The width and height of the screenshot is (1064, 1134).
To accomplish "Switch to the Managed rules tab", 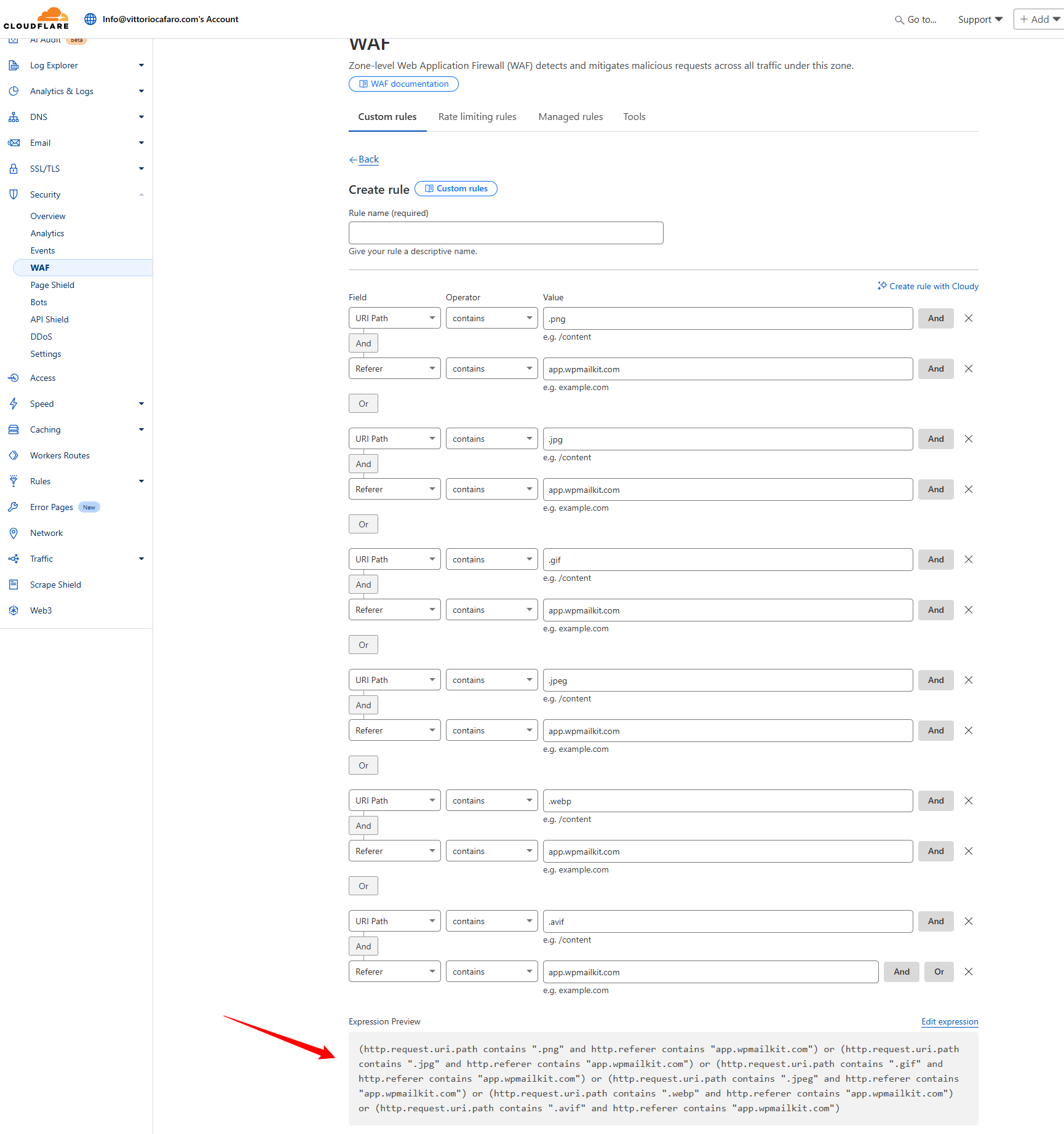I will tap(571, 117).
